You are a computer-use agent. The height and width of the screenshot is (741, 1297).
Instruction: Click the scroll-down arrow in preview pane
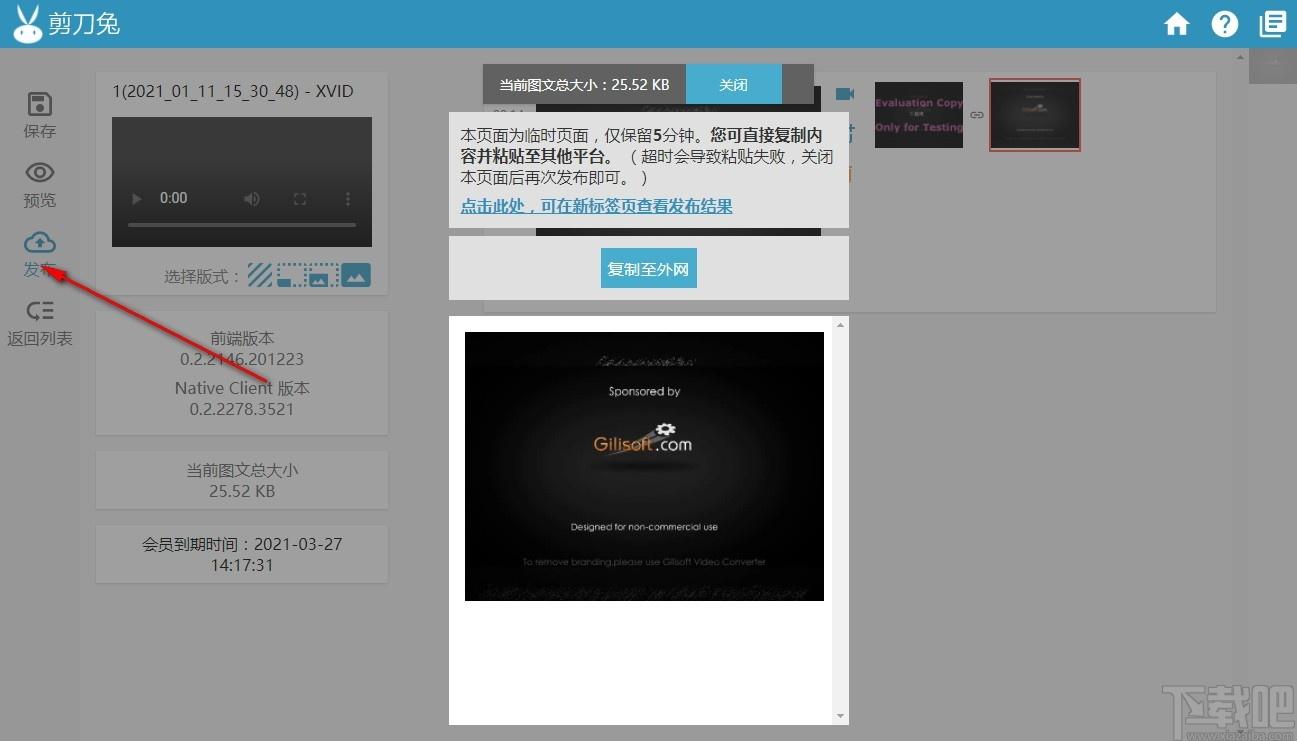pyautogui.click(x=840, y=716)
